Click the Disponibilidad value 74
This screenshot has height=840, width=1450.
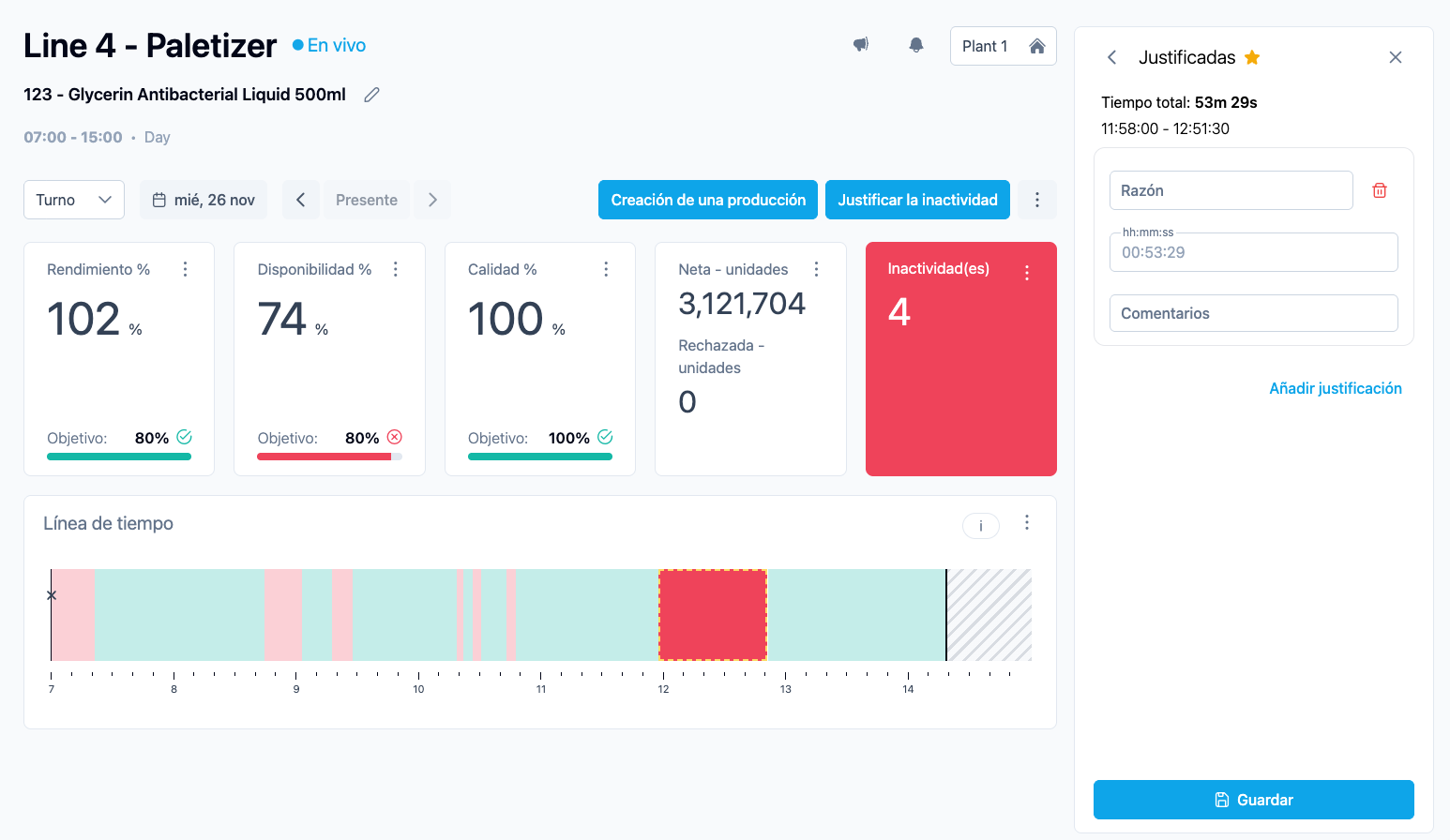(x=281, y=319)
